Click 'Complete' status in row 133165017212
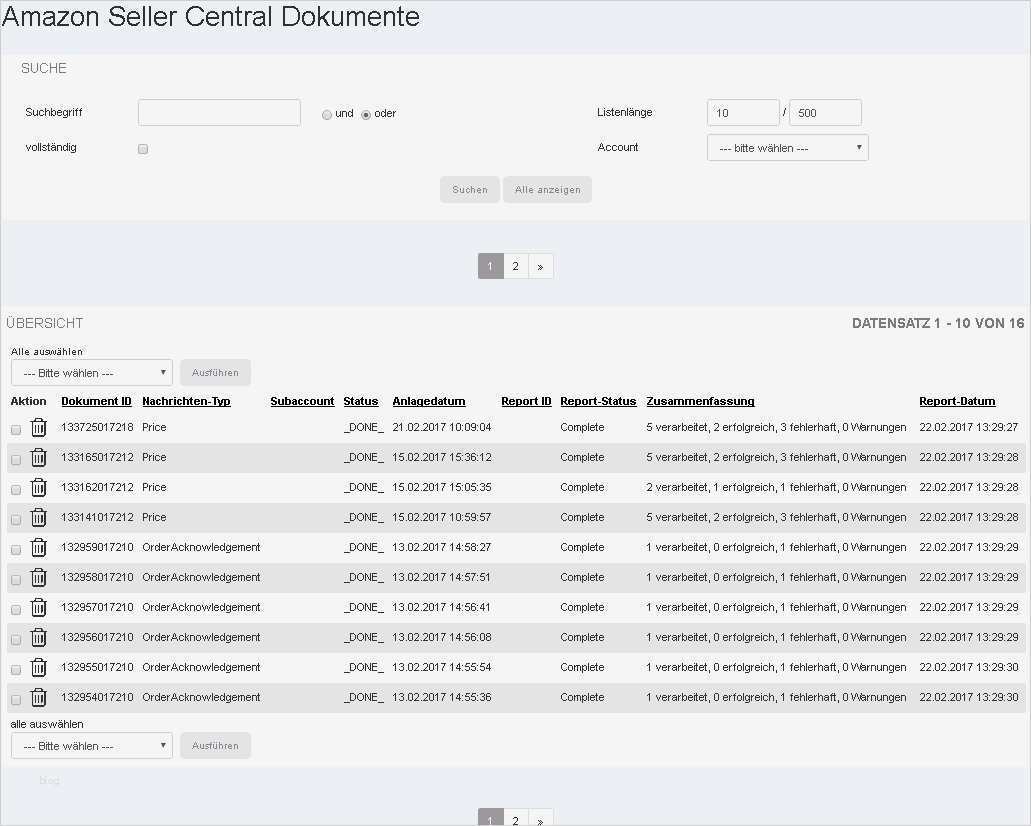Image resolution: width=1031 pixels, height=826 pixels. coord(582,457)
